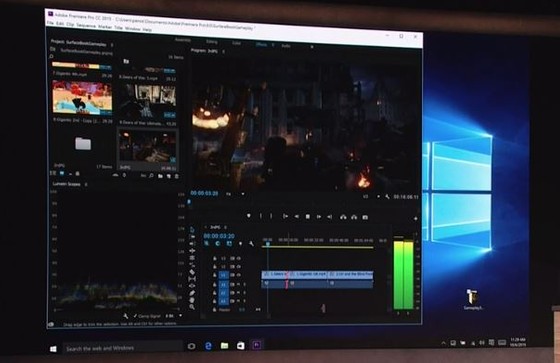Open playback resolution dropdown in program monitor
The width and height of the screenshot is (560, 363).
tap(371, 197)
